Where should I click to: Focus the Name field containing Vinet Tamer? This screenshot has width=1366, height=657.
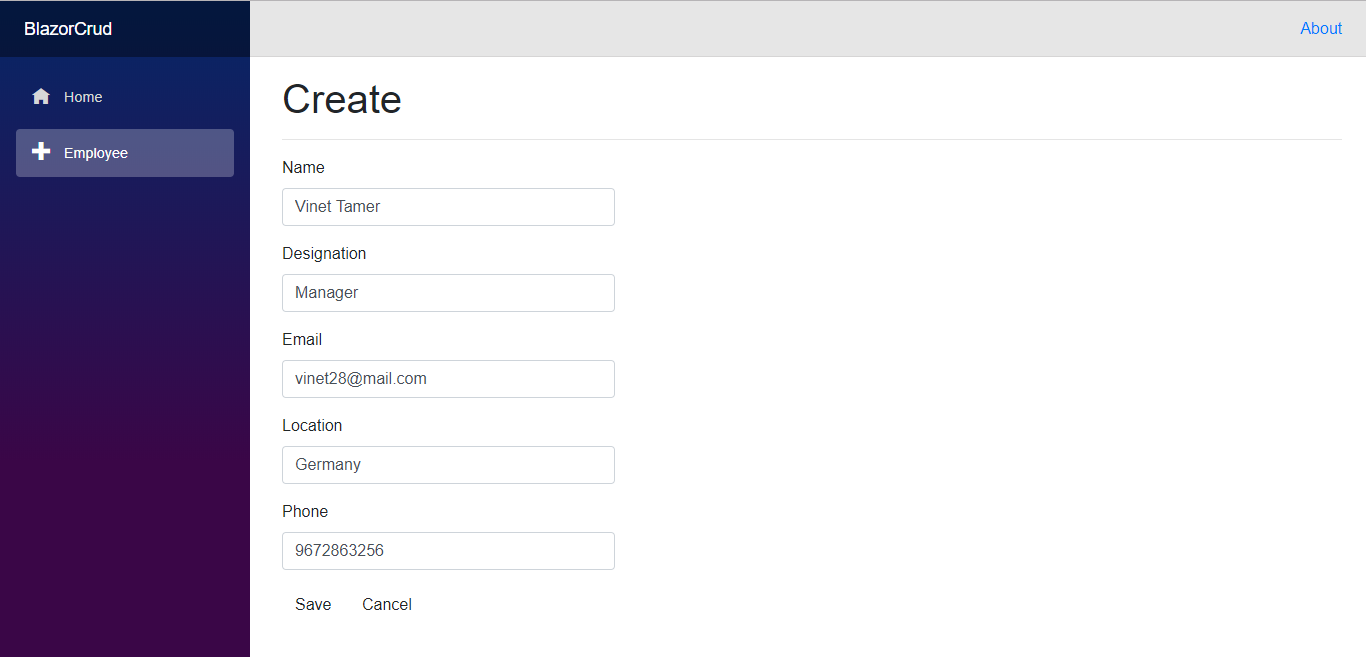point(448,207)
